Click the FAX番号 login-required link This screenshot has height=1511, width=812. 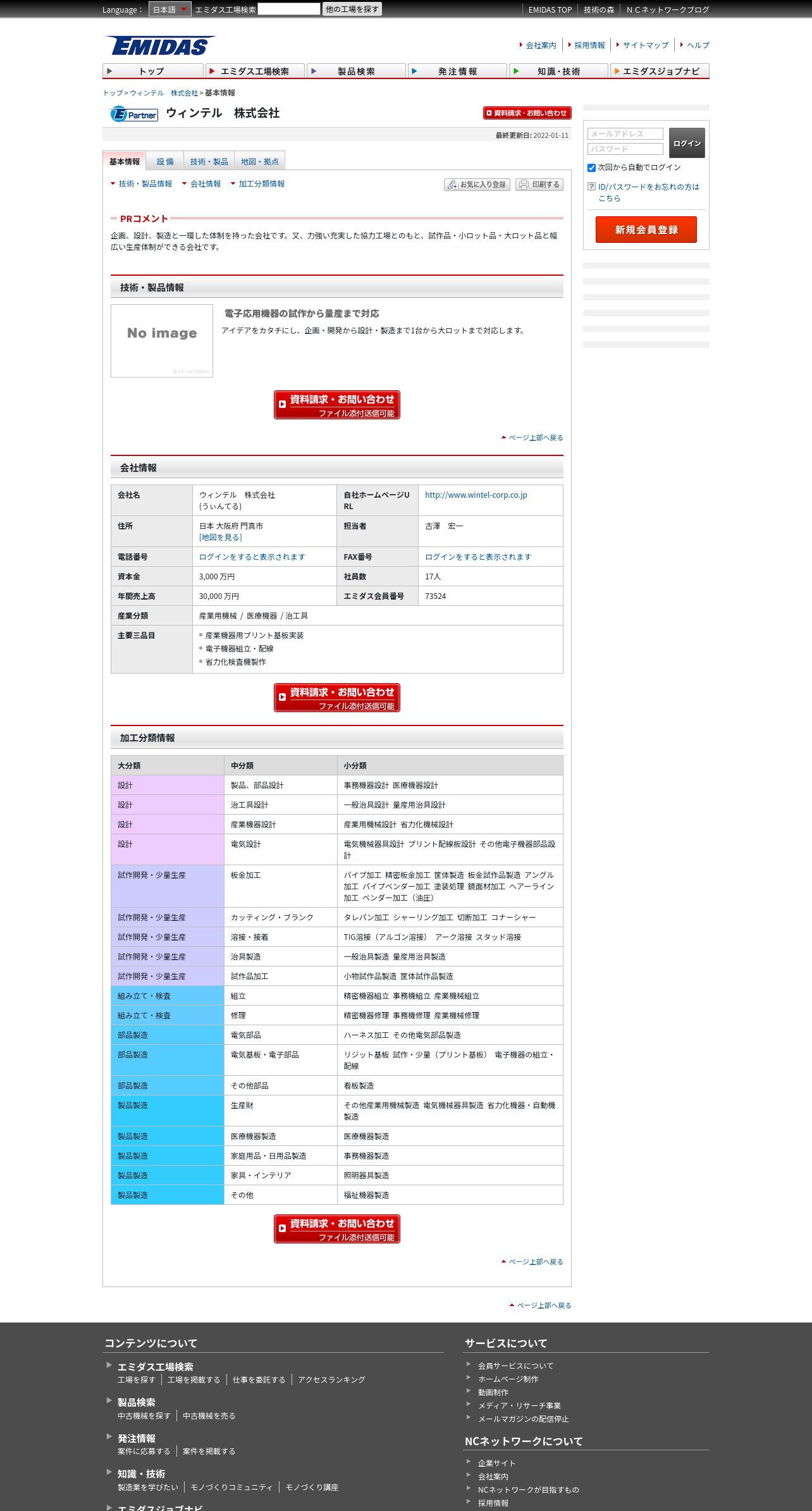click(x=478, y=557)
